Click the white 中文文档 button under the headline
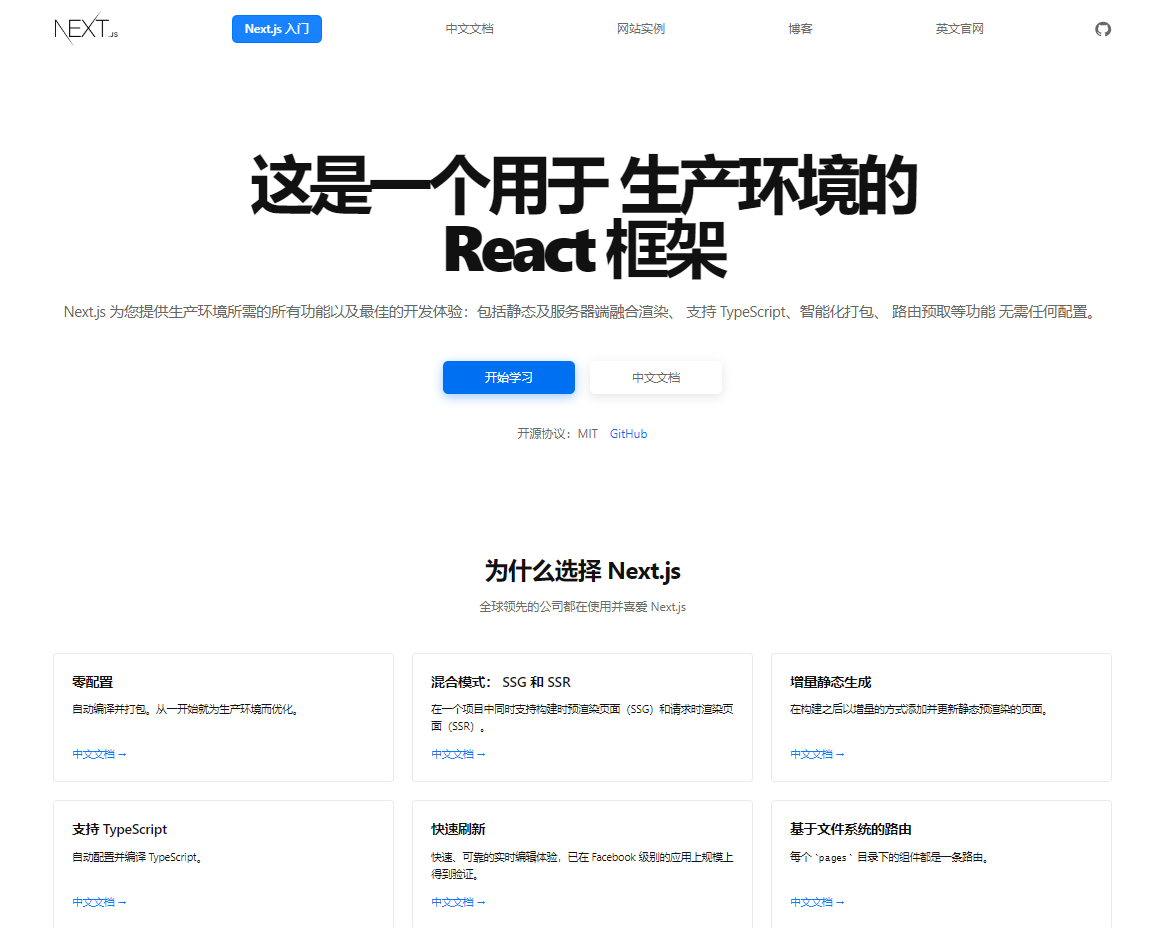Image resolution: width=1172 pixels, height=928 pixels. 656,377
